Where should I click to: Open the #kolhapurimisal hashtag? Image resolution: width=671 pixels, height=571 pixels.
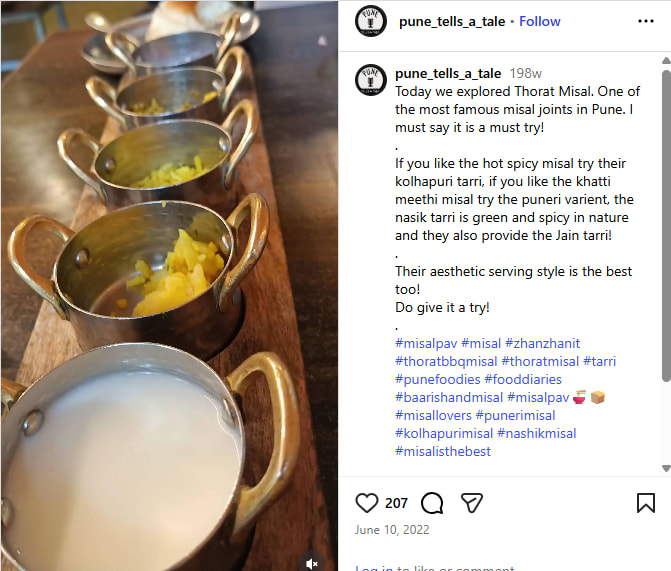[x=444, y=433]
